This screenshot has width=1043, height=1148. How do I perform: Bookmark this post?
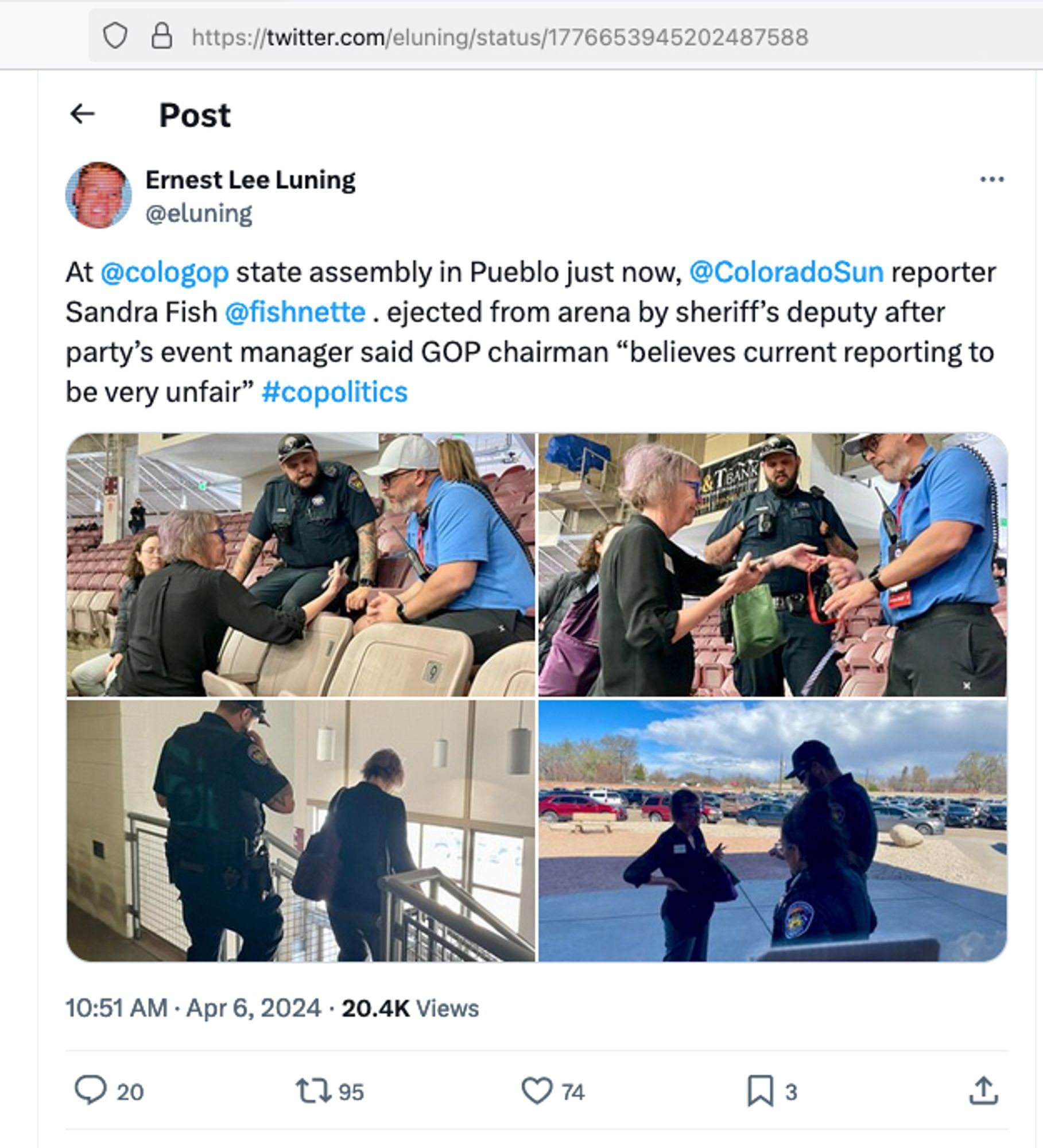point(760,1091)
